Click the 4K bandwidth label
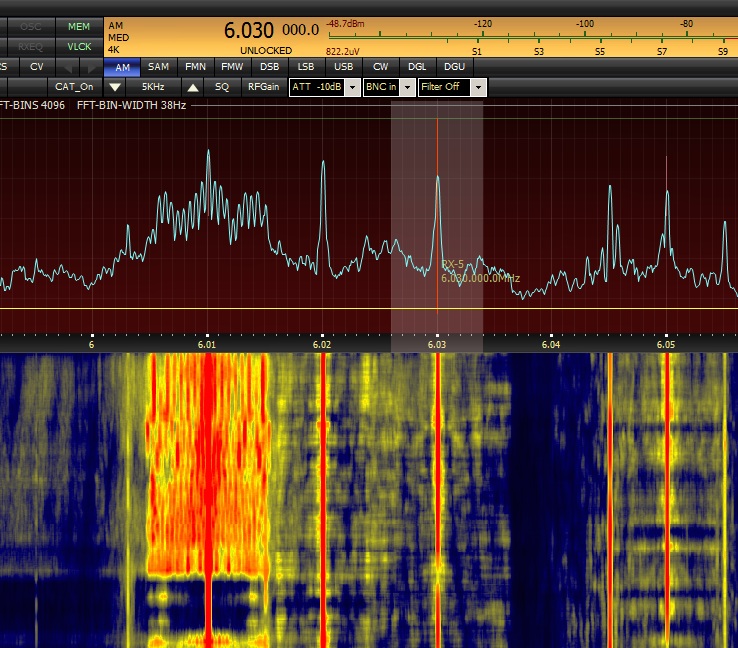 coord(113,50)
